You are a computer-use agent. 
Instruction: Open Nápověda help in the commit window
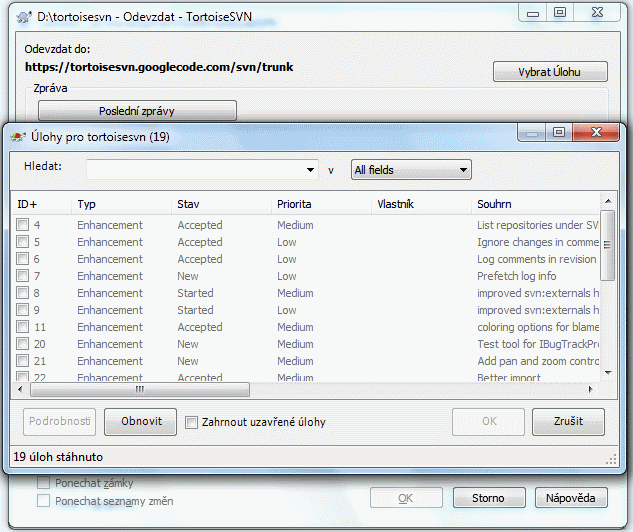[571, 498]
